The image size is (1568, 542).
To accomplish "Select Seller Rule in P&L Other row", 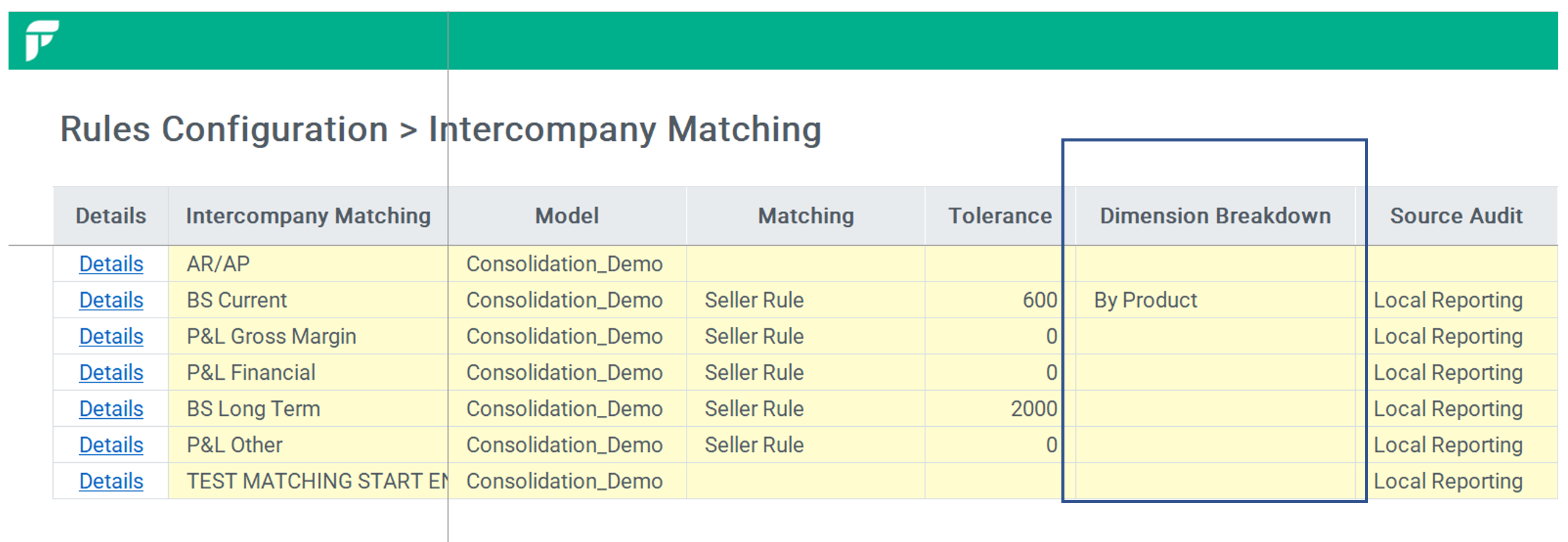I will tap(805, 444).
